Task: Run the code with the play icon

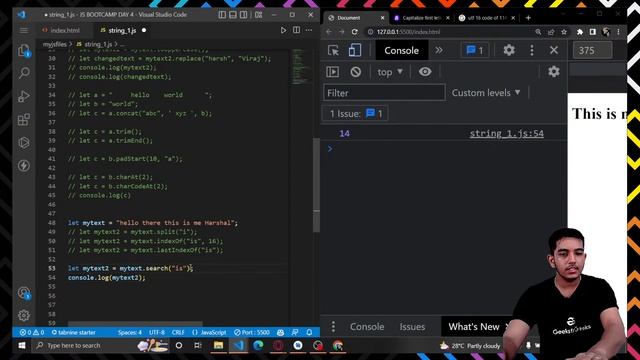Action: coord(283,30)
